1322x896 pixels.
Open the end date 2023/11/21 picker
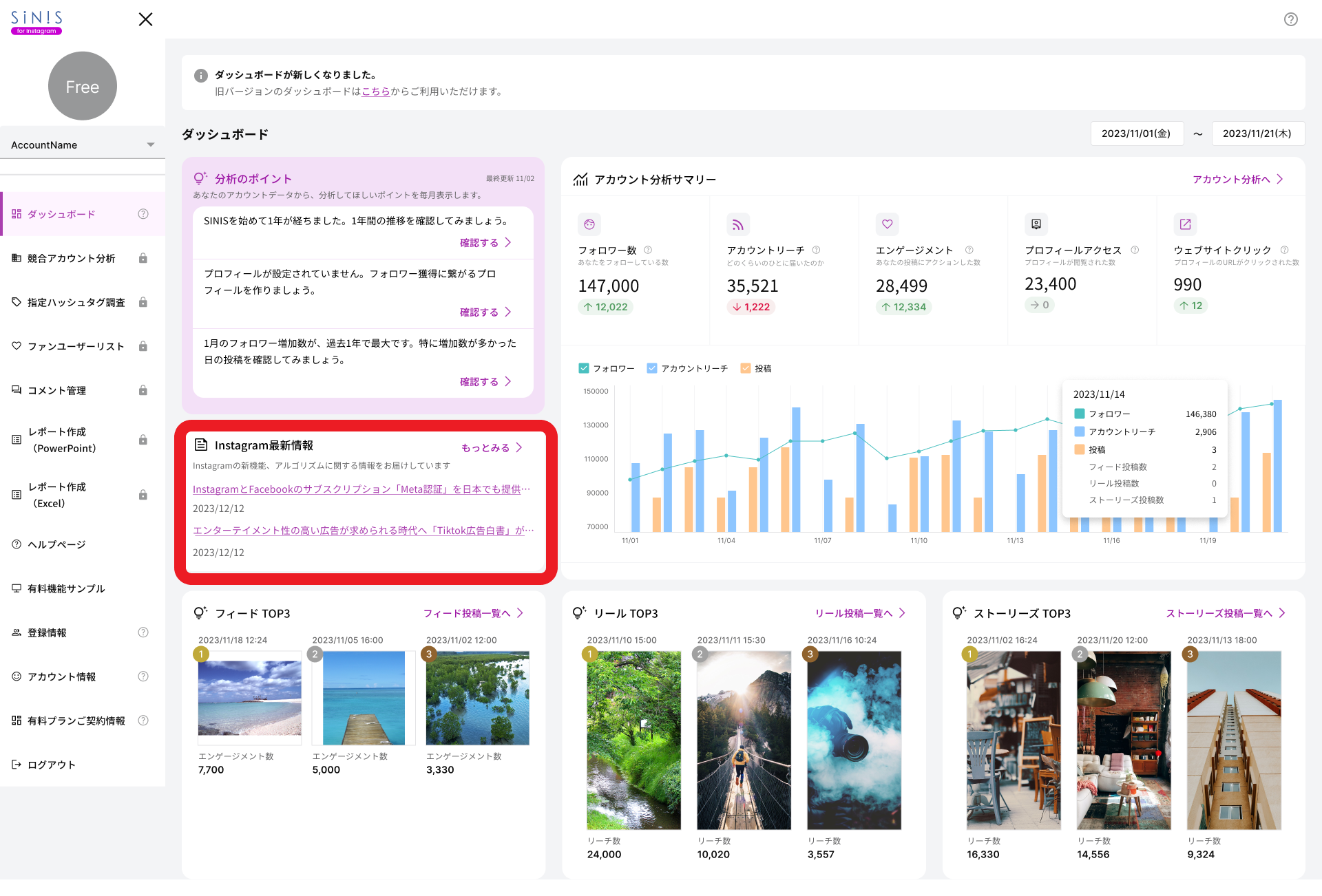click(1257, 134)
